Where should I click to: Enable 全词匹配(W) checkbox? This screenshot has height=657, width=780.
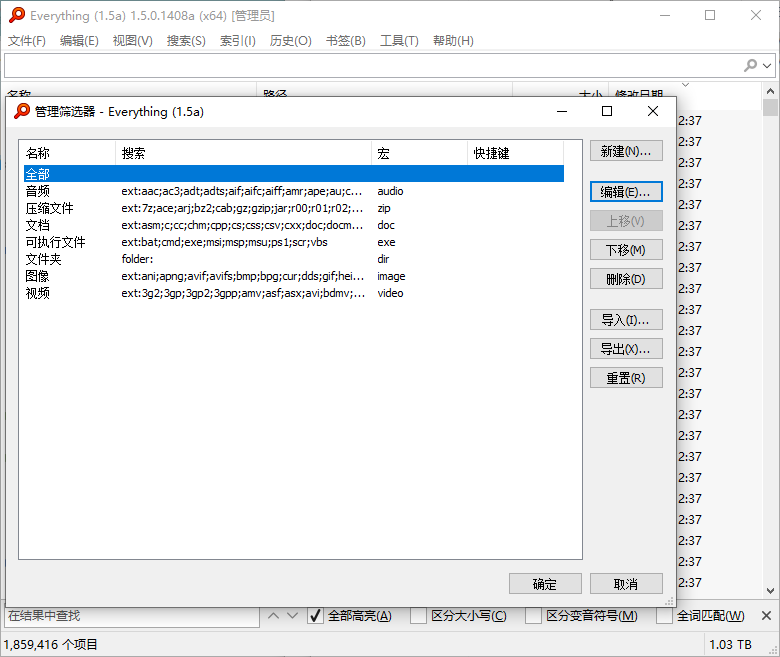(x=664, y=616)
